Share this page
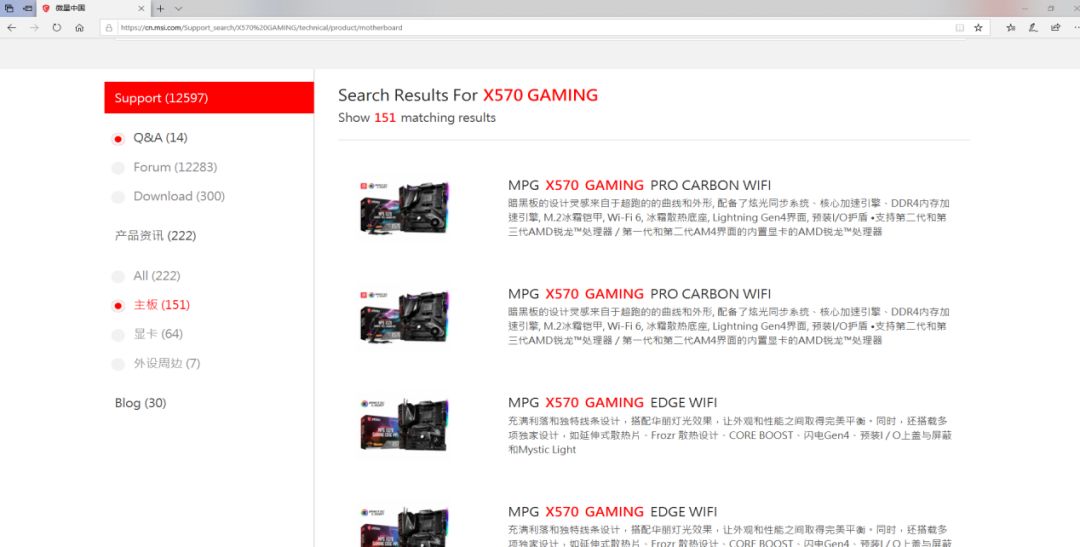The height and width of the screenshot is (547, 1080). coord(1055,28)
